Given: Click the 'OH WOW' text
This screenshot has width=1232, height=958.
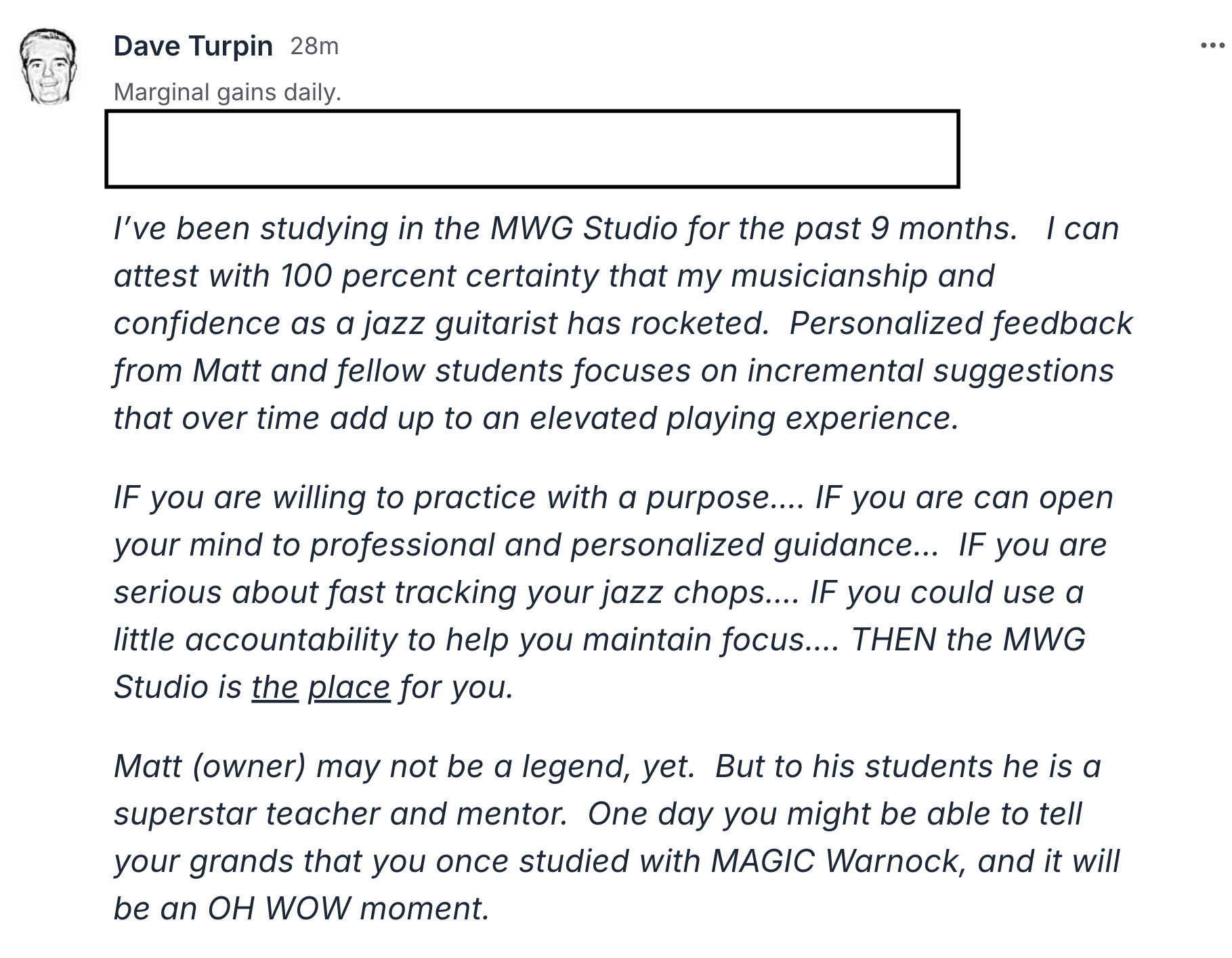Looking at the screenshot, I should point(279,909).
